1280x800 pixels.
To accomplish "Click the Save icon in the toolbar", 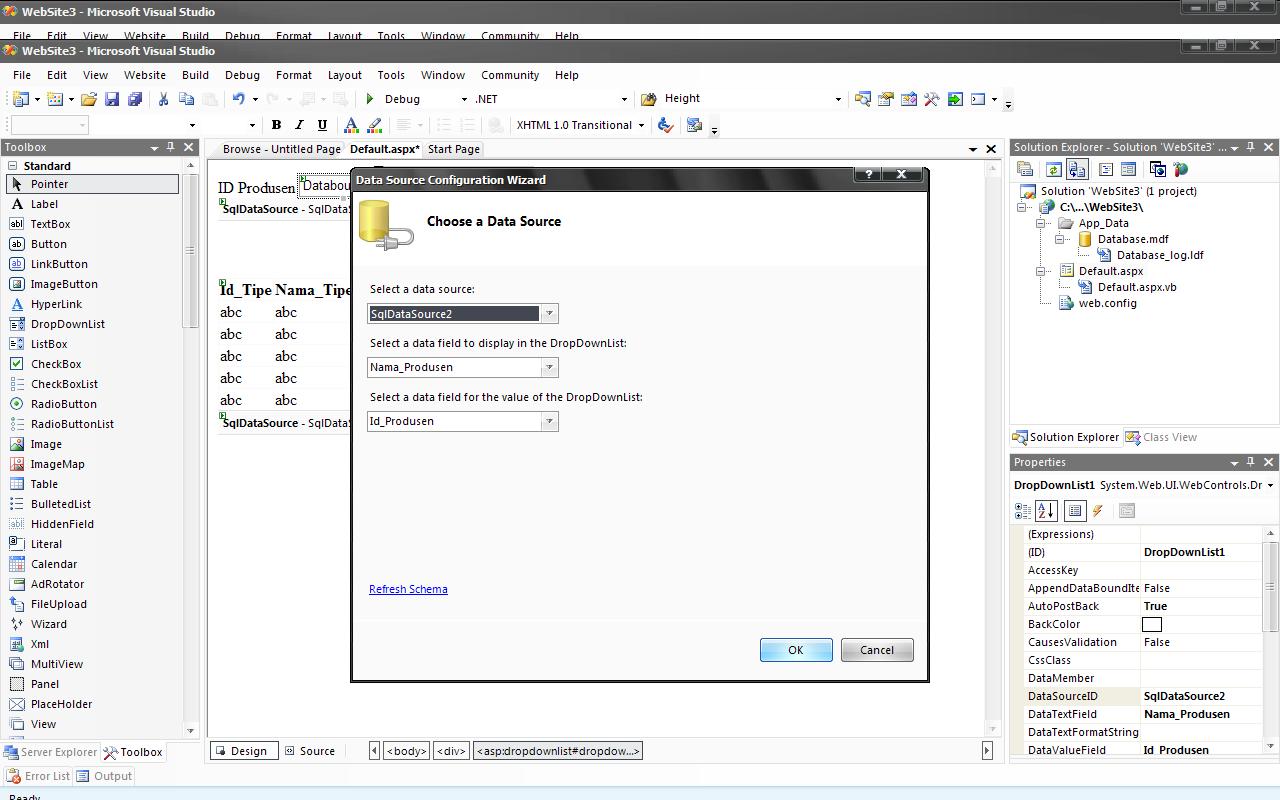I will point(112,99).
